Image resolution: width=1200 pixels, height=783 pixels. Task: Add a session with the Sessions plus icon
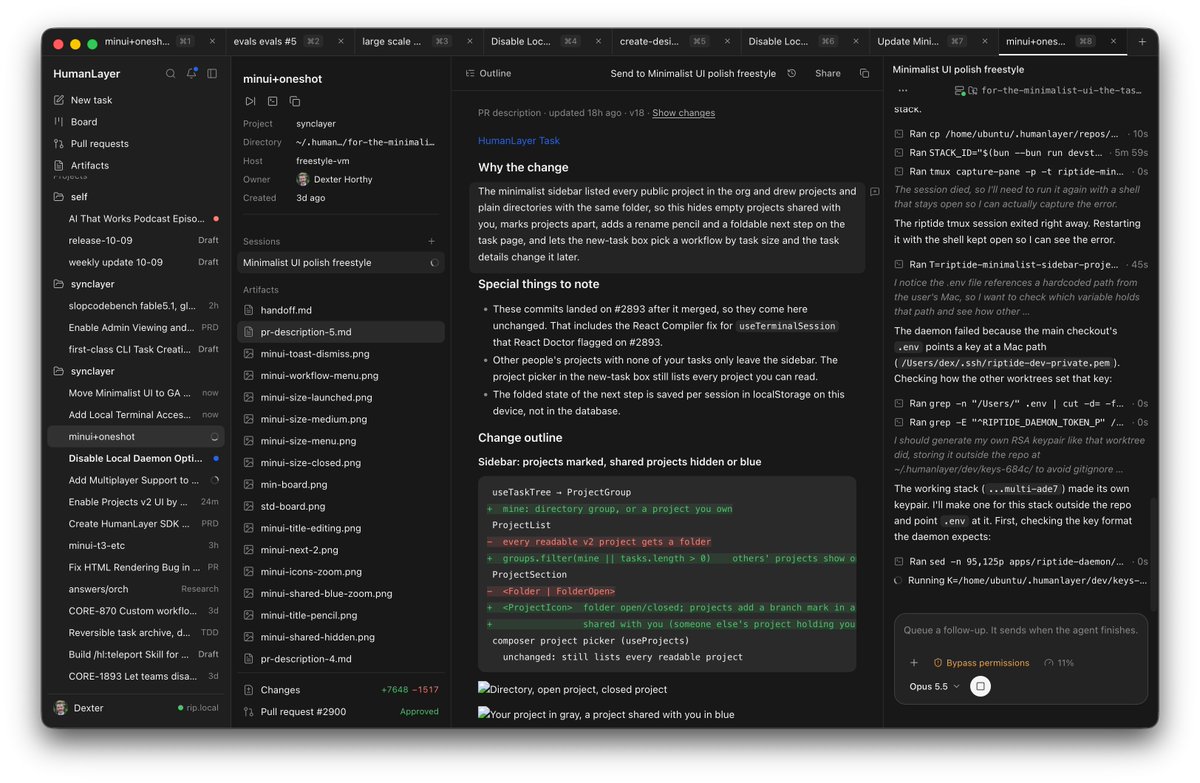(432, 241)
